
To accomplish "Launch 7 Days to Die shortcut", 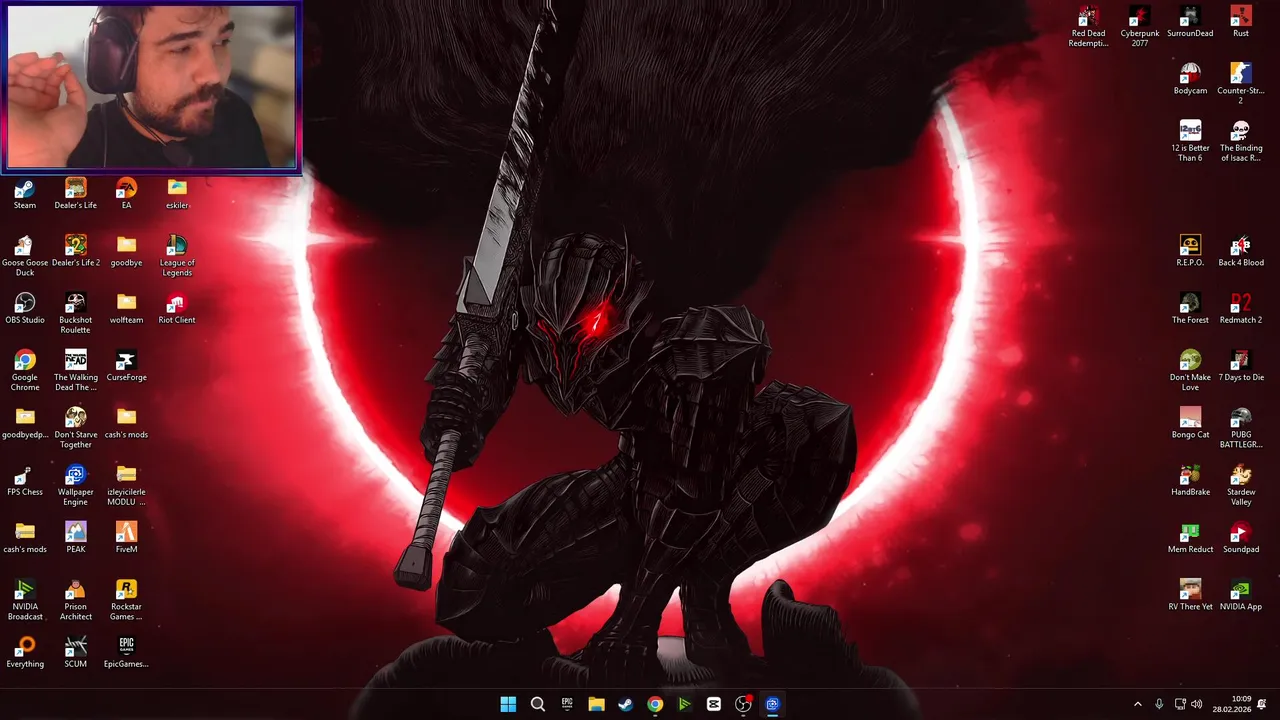I will (x=1241, y=366).
